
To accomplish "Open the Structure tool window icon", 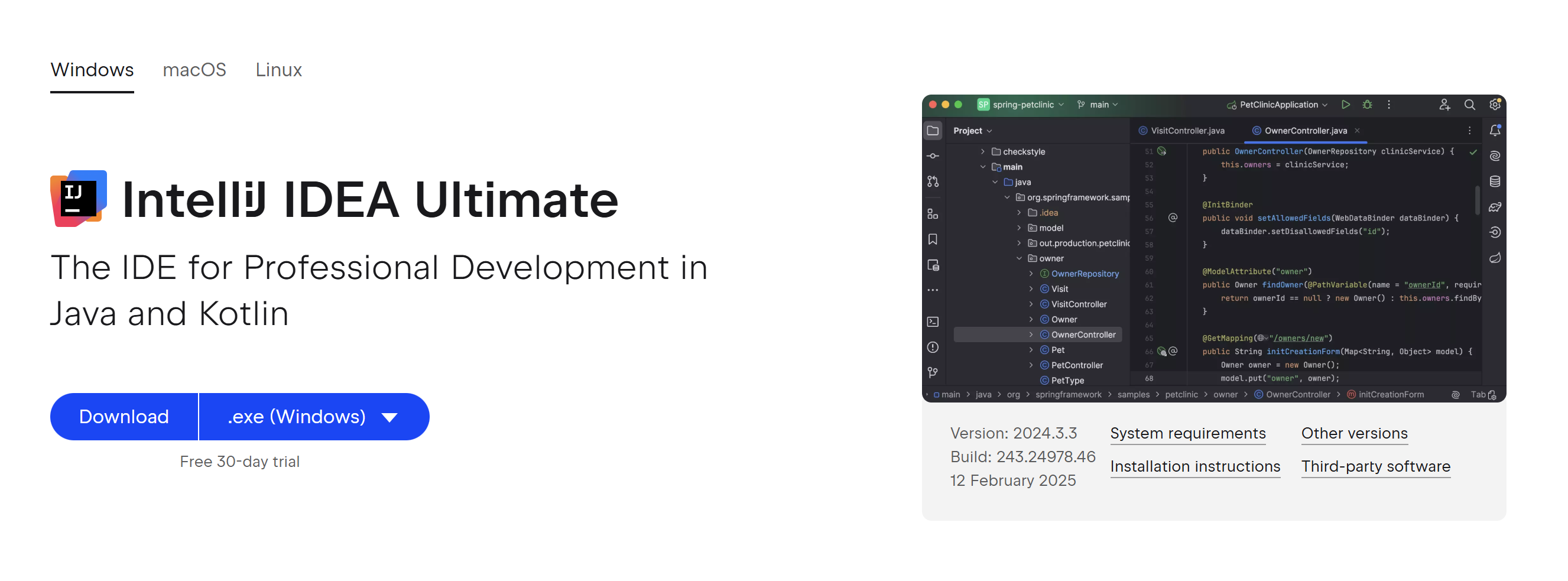I will (933, 214).
